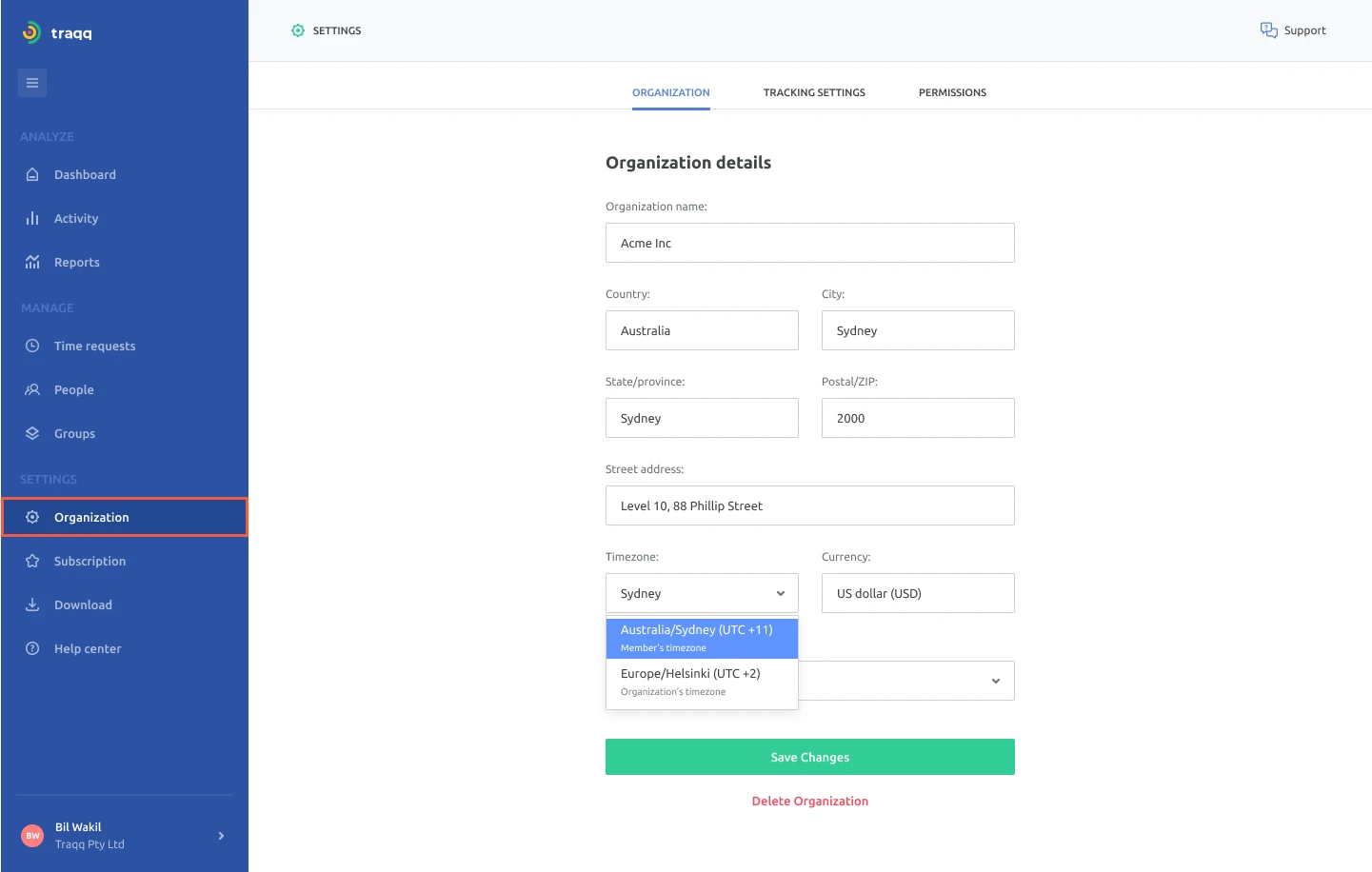Open Reports via its chart icon
1372x872 pixels.
(32, 262)
